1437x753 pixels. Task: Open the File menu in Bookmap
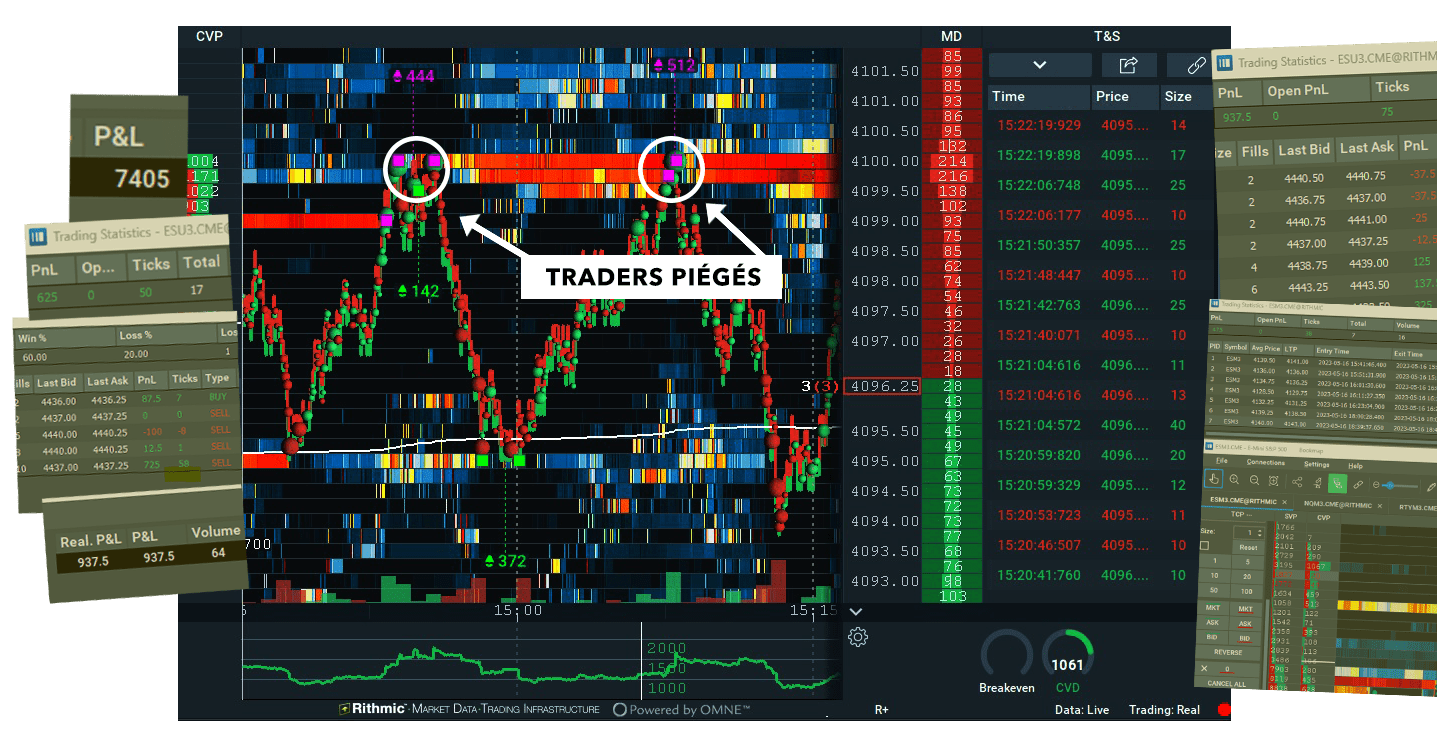coord(1222,461)
